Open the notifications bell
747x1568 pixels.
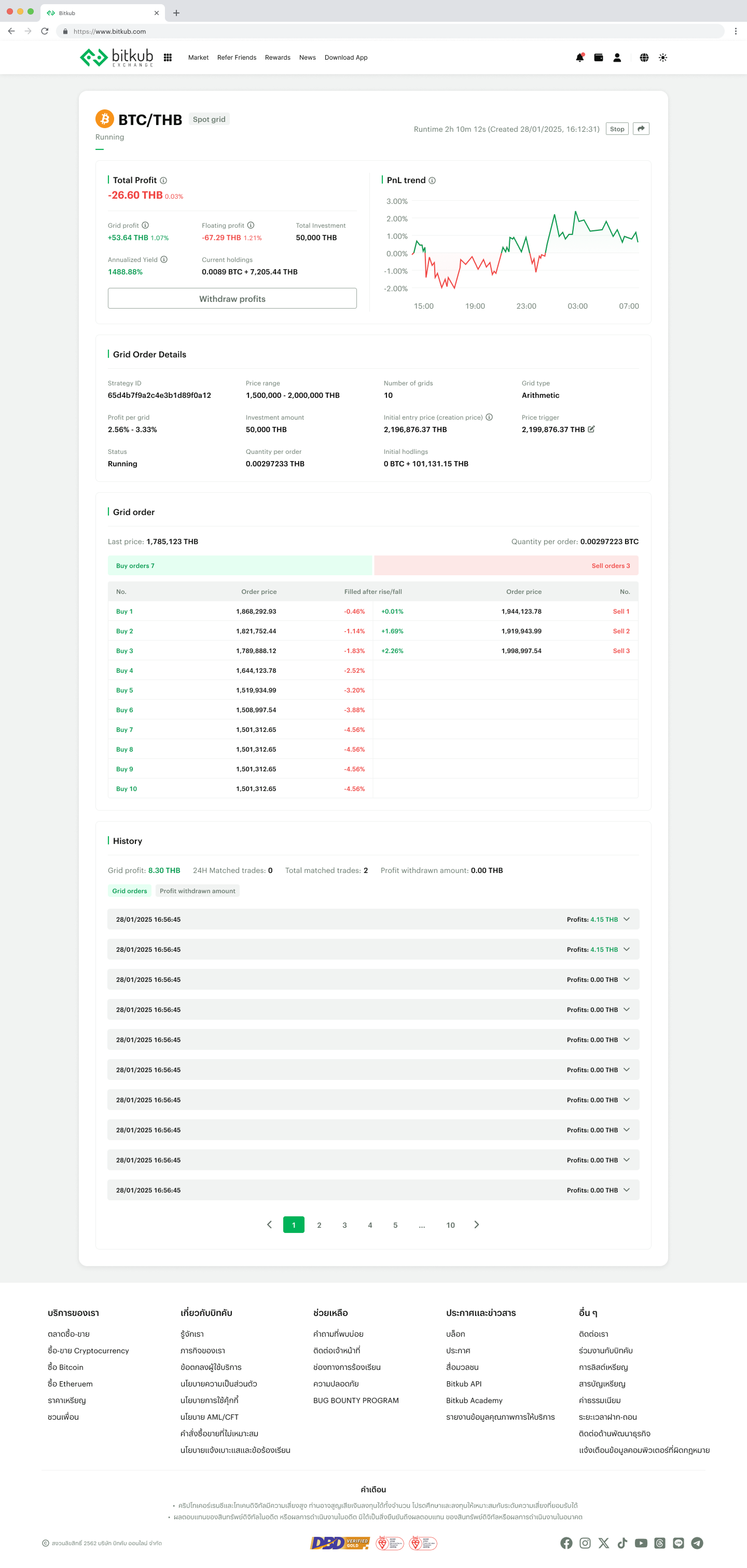(x=579, y=57)
